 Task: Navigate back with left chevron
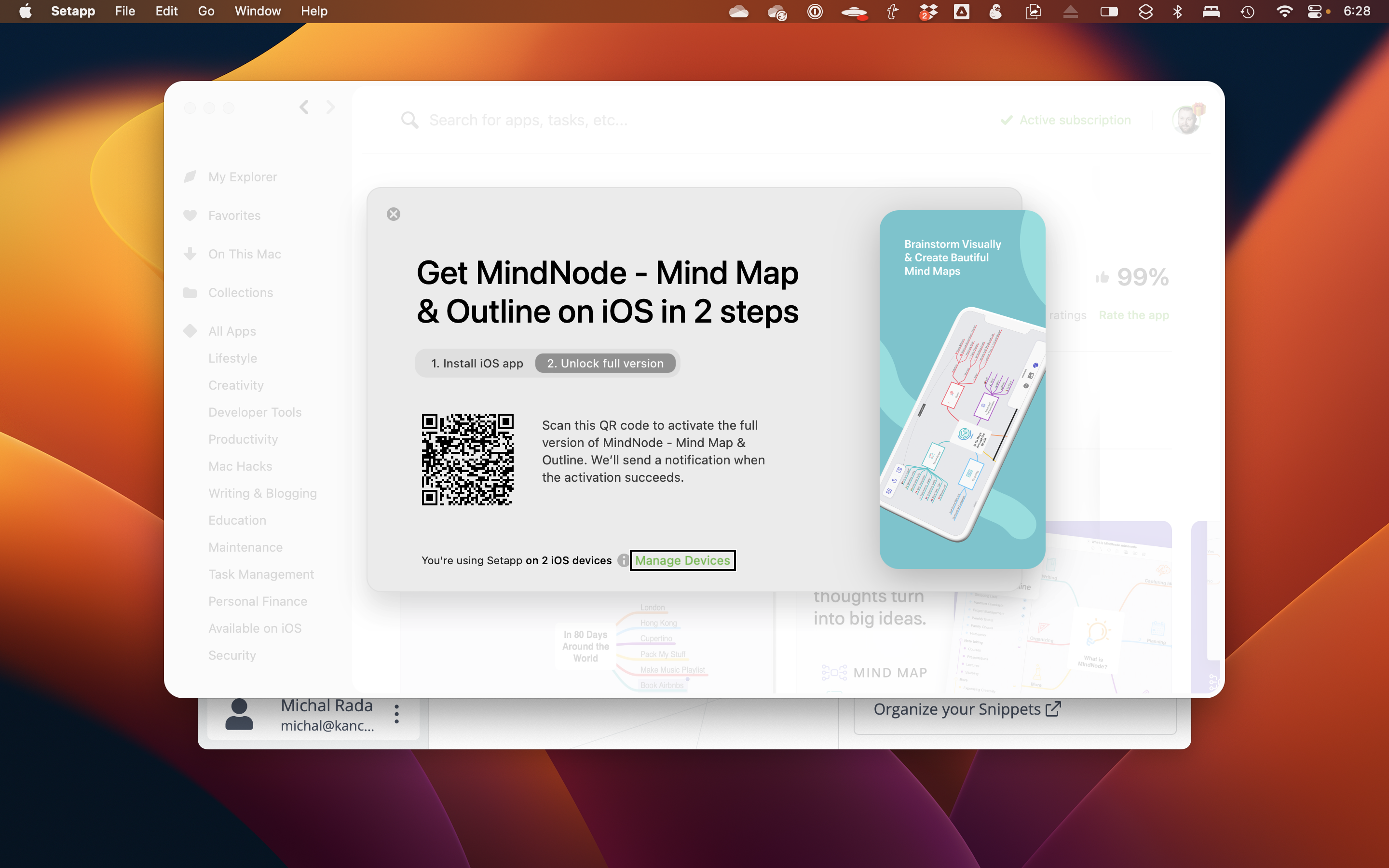[x=304, y=108]
